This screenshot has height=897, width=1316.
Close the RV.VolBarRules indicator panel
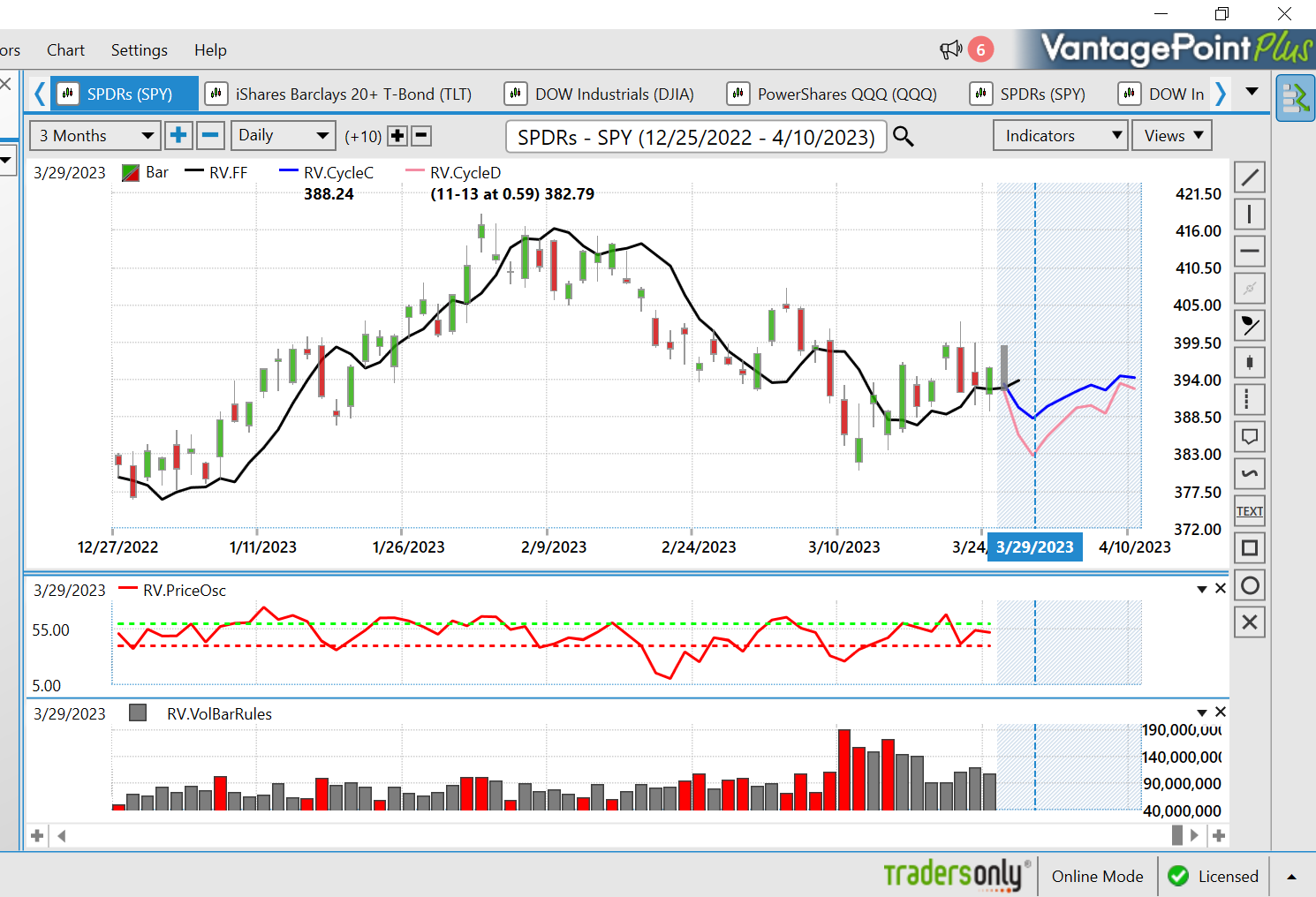pos(1221,712)
